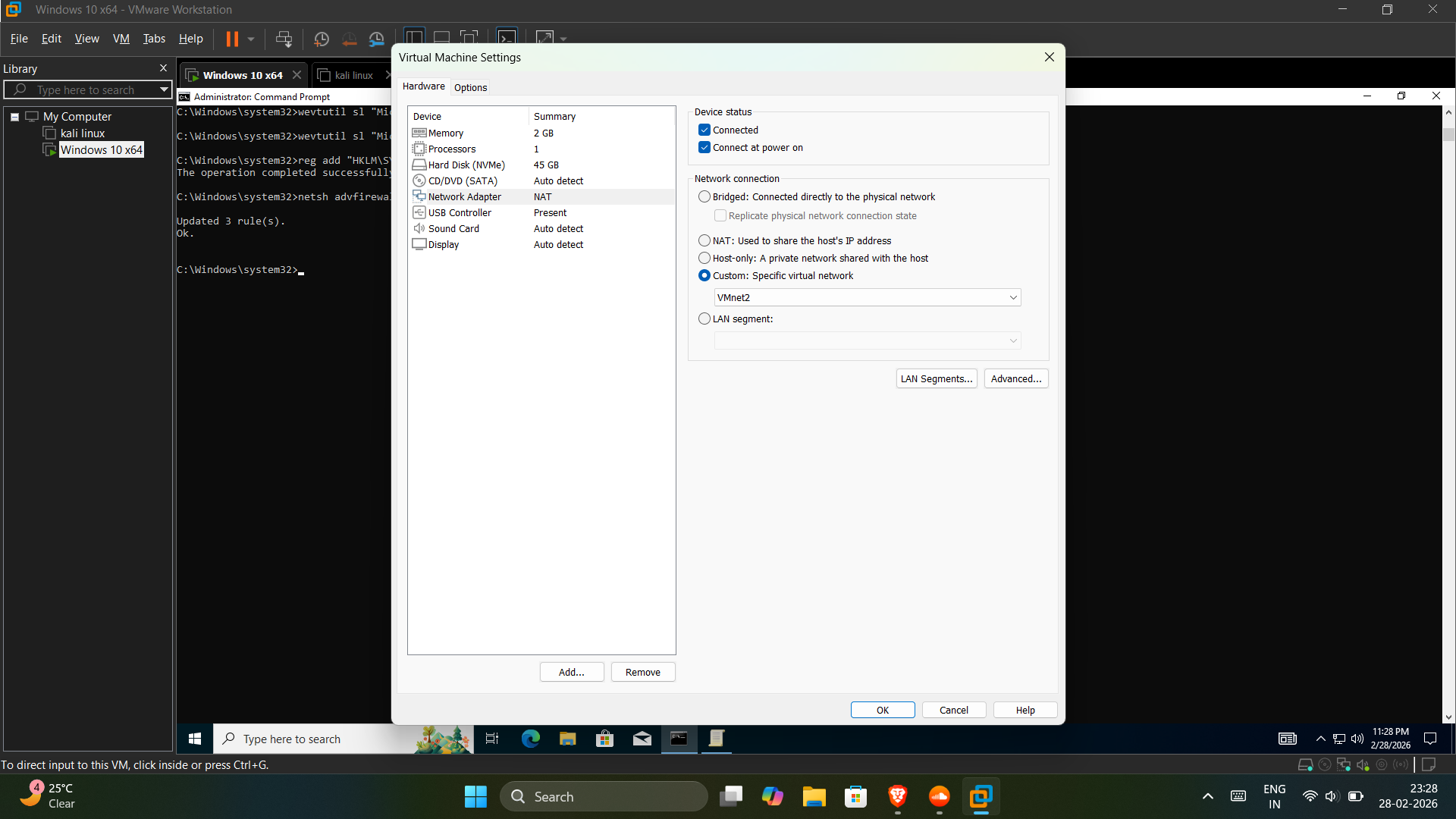Select NAT network connection option
This screenshot has height=819, width=1456.
pos(704,240)
